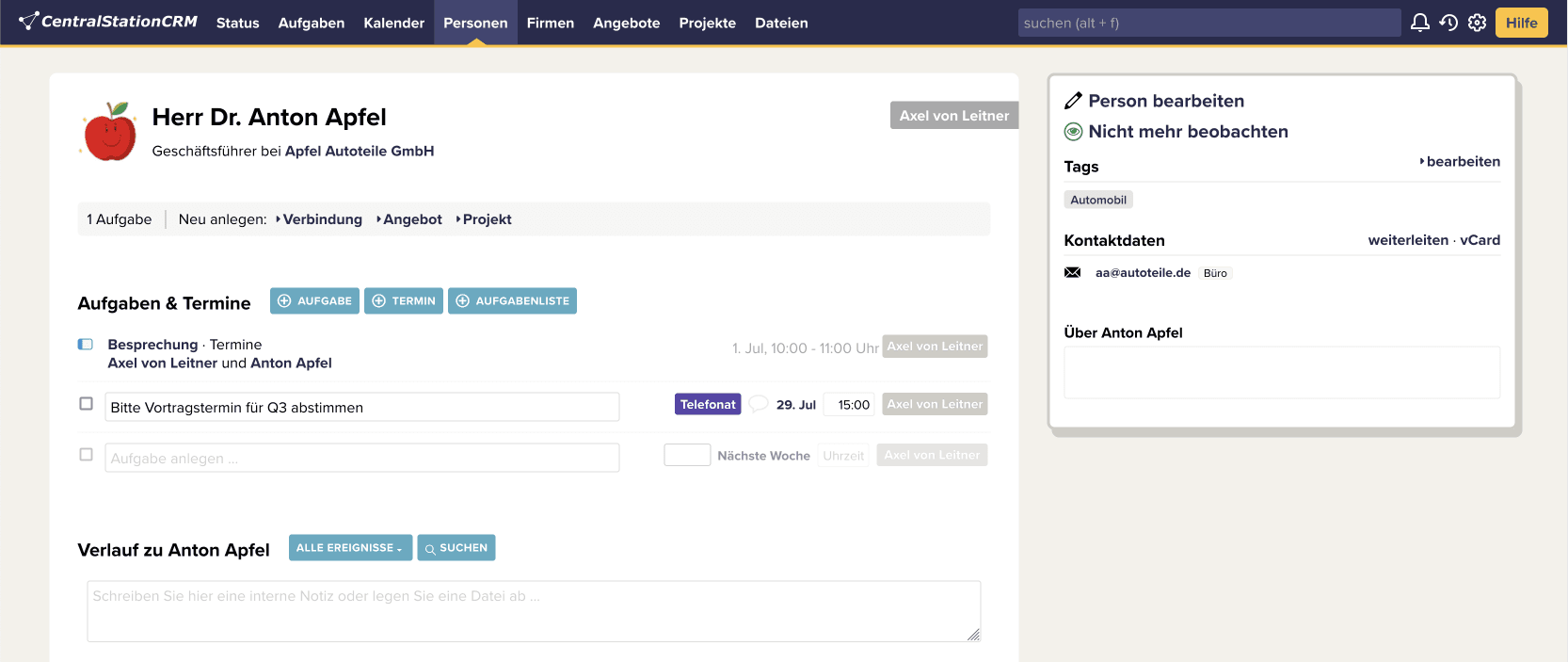Viewport: 1568px width, 662px height.
Task: Click the internal note text area
Action: (x=534, y=611)
